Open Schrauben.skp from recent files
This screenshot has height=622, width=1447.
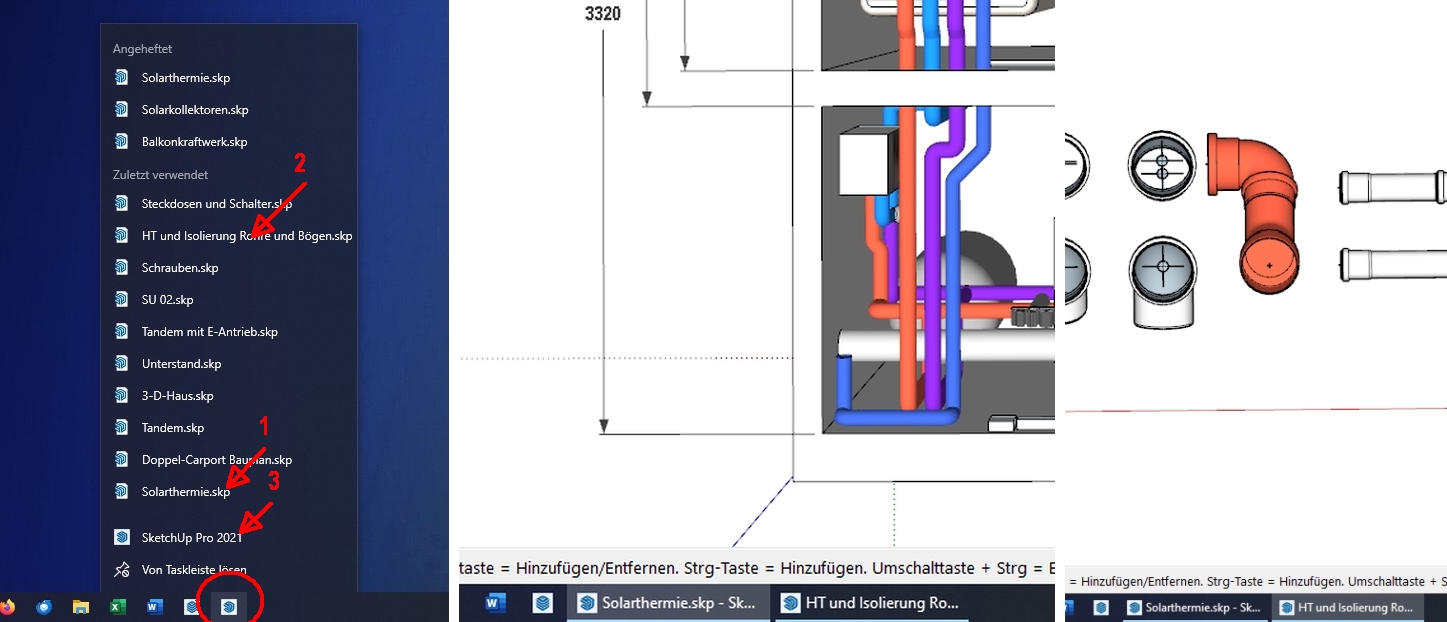pyautogui.click(x=229, y=267)
